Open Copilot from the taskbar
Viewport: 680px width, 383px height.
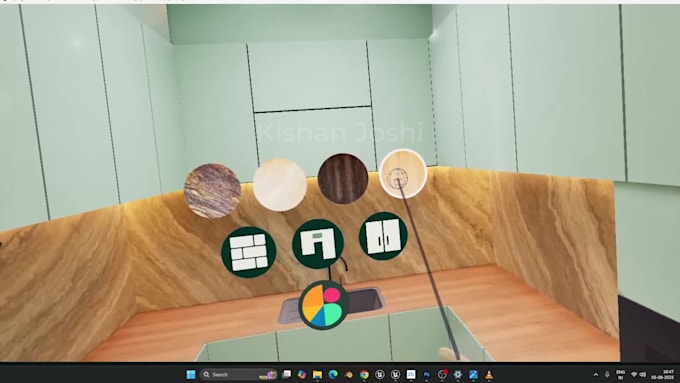coord(302,374)
